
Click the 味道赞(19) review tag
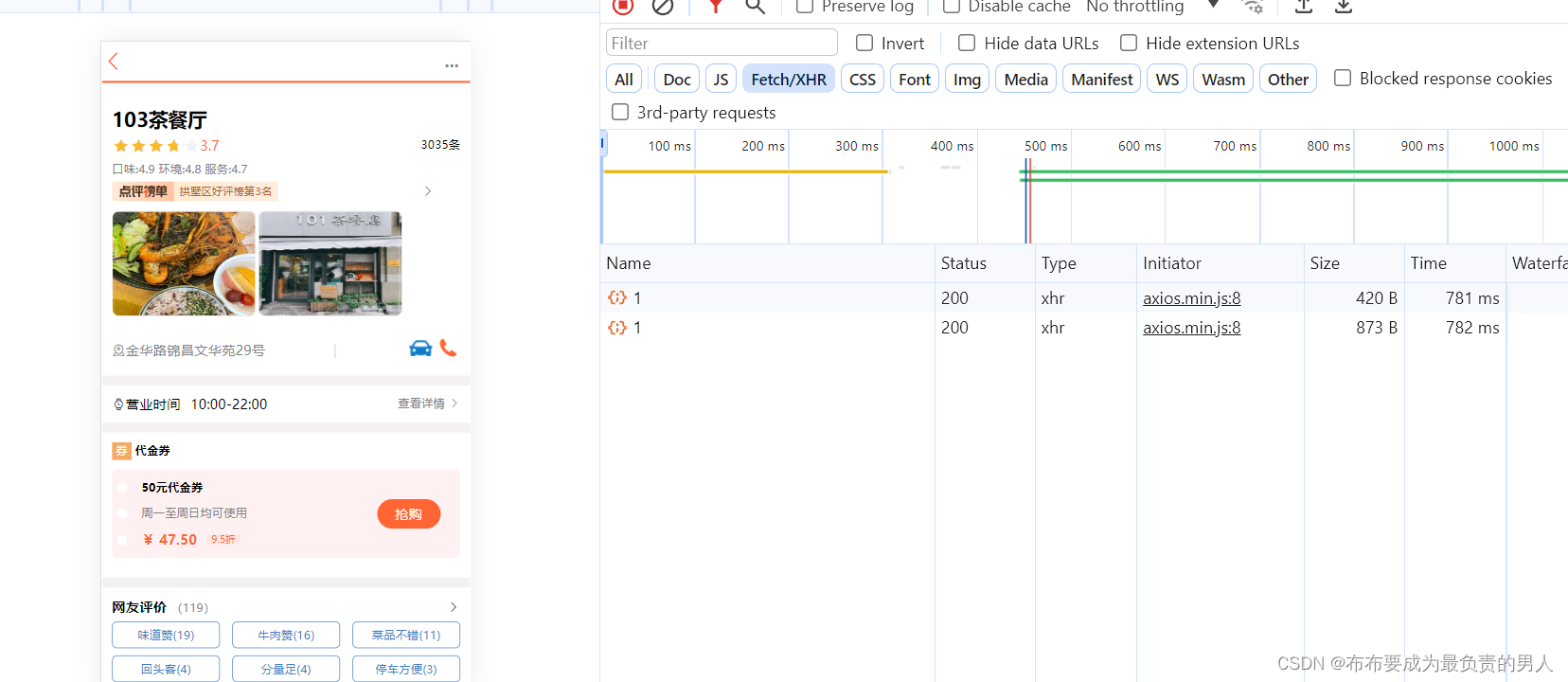pyautogui.click(x=166, y=635)
